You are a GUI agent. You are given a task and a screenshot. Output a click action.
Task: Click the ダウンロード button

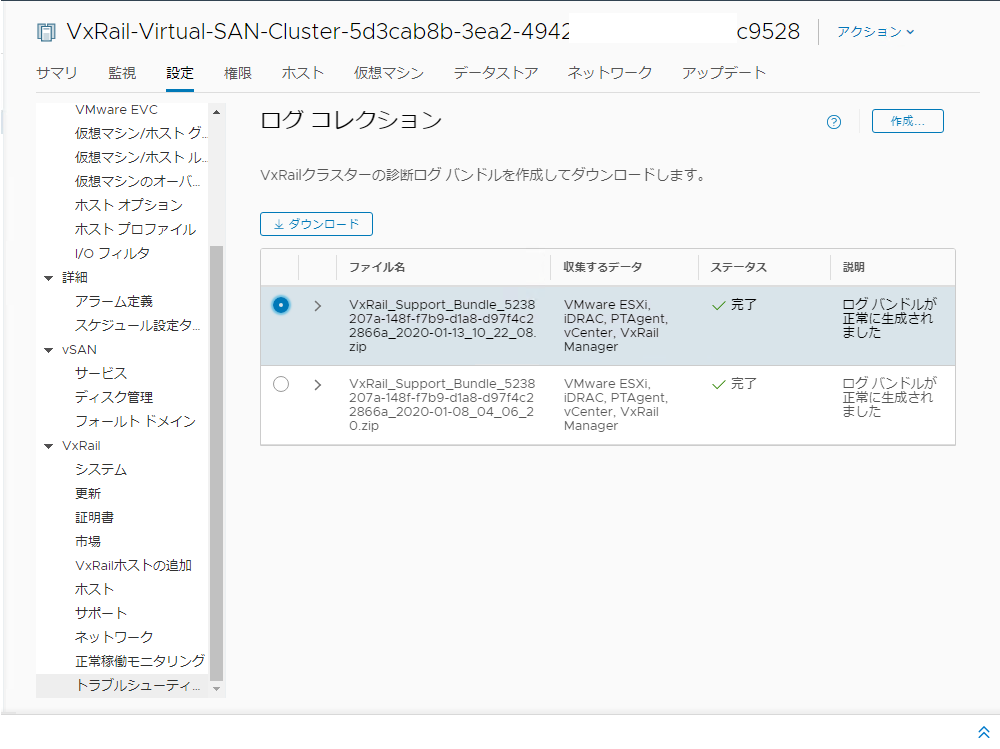tap(316, 224)
